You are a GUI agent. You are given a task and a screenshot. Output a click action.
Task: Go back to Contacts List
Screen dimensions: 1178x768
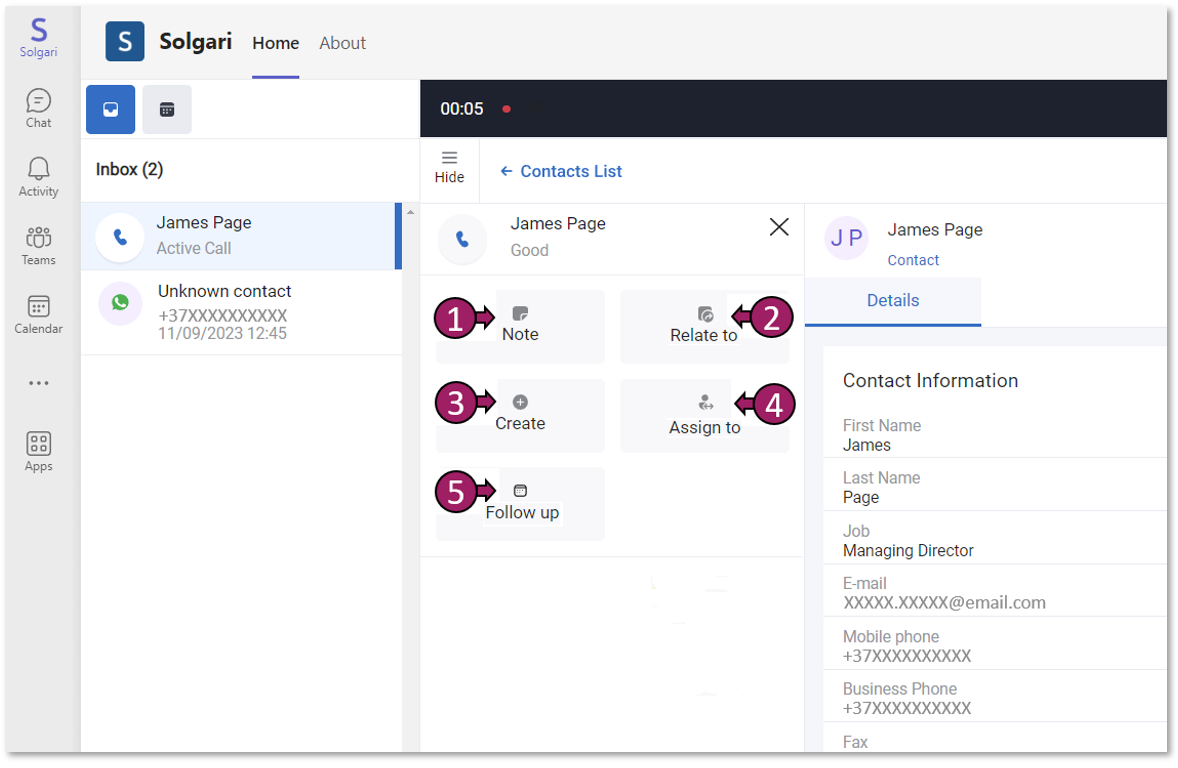click(x=561, y=171)
